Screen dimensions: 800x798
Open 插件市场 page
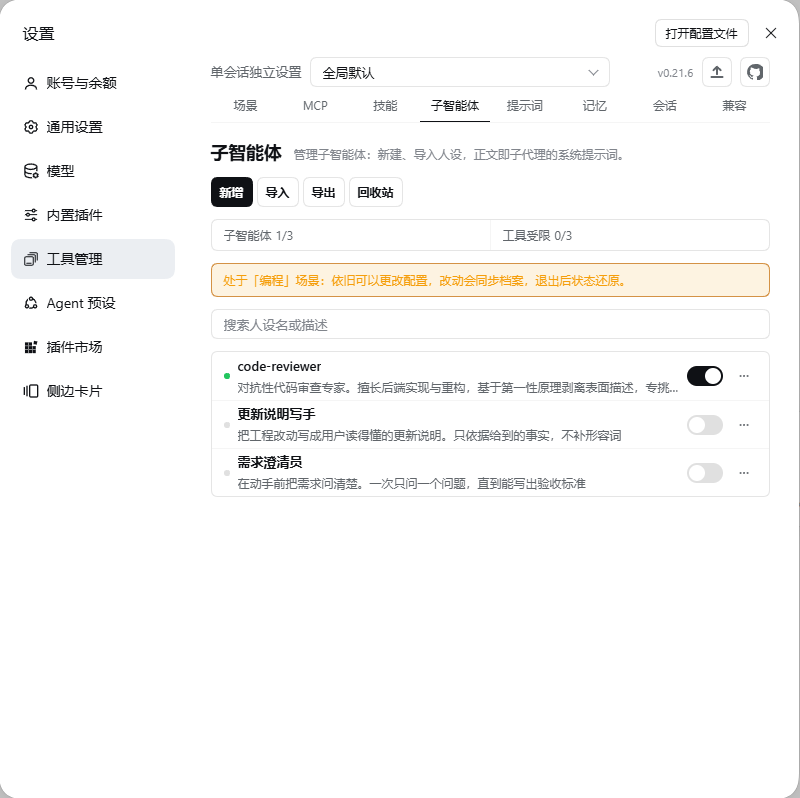[93, 347]
